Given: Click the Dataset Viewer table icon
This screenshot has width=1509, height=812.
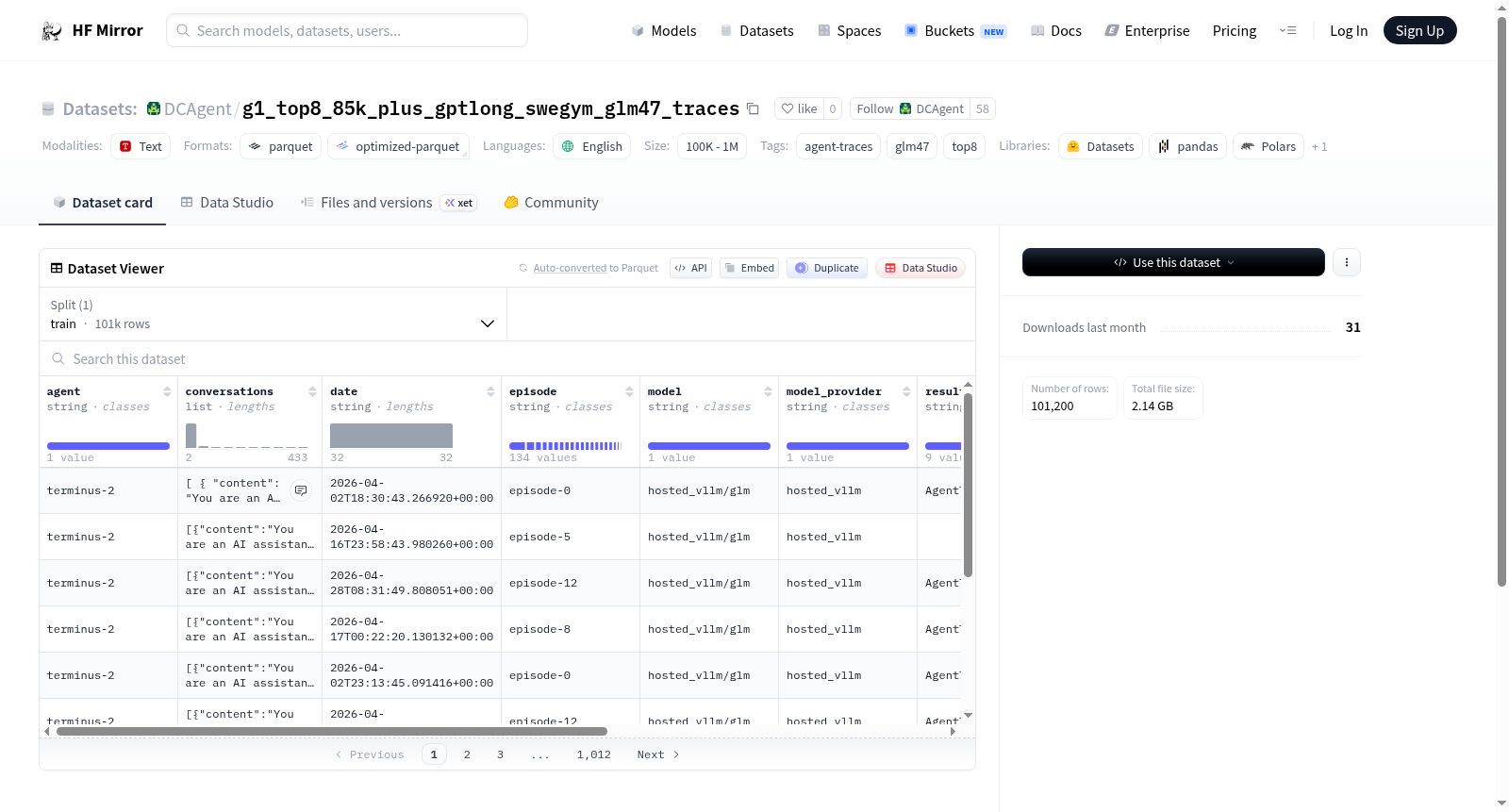Looking at the screenshot, I should tap(57, 269).
